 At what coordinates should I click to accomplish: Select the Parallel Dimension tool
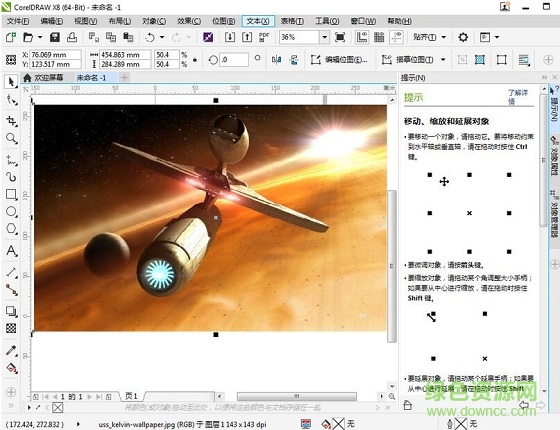(x=11, y=272)
